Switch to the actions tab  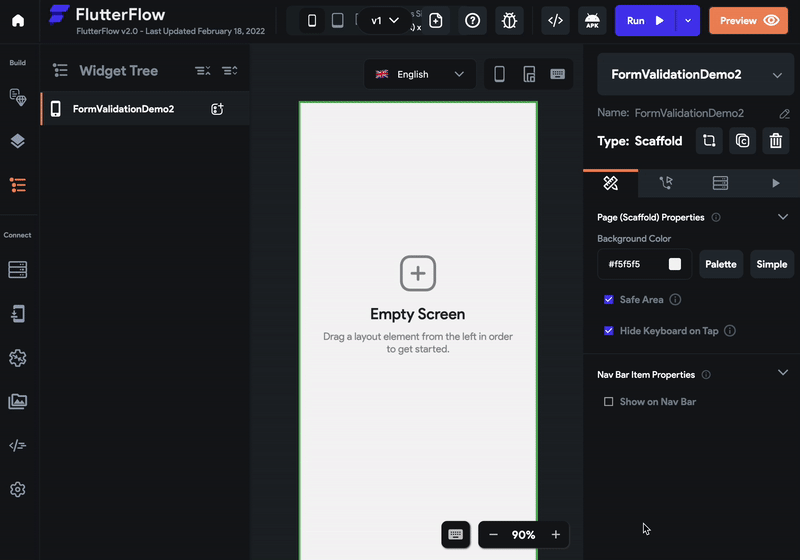(666, 183)
